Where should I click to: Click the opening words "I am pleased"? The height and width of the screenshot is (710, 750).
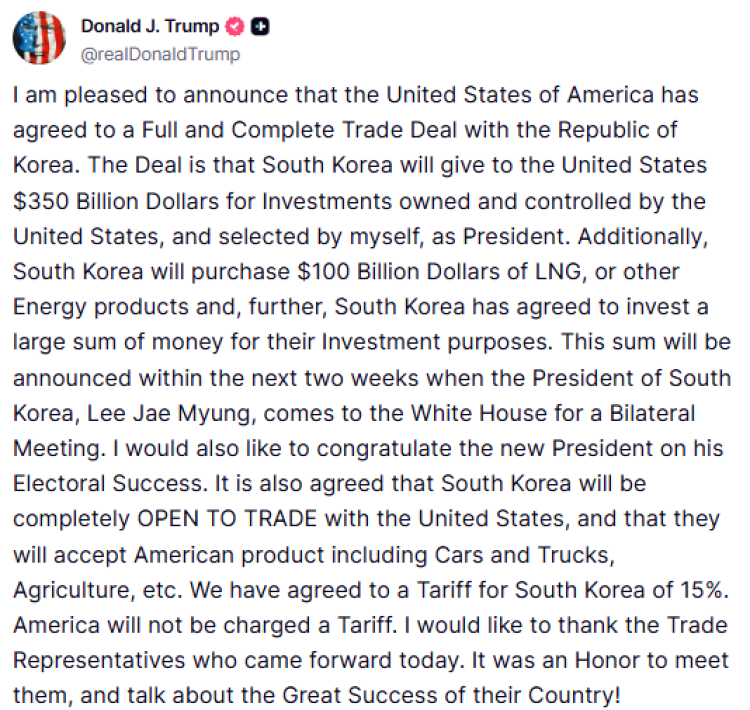66,96
